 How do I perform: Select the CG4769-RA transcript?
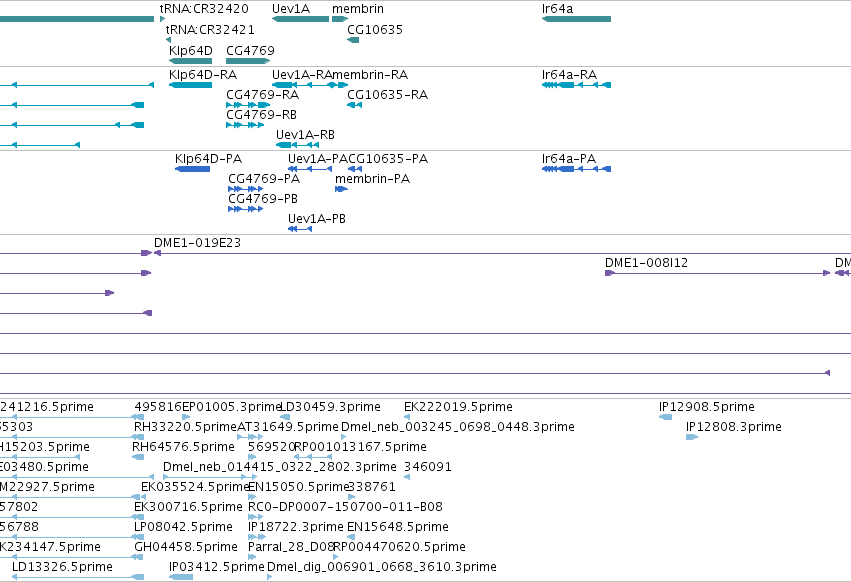247,105
